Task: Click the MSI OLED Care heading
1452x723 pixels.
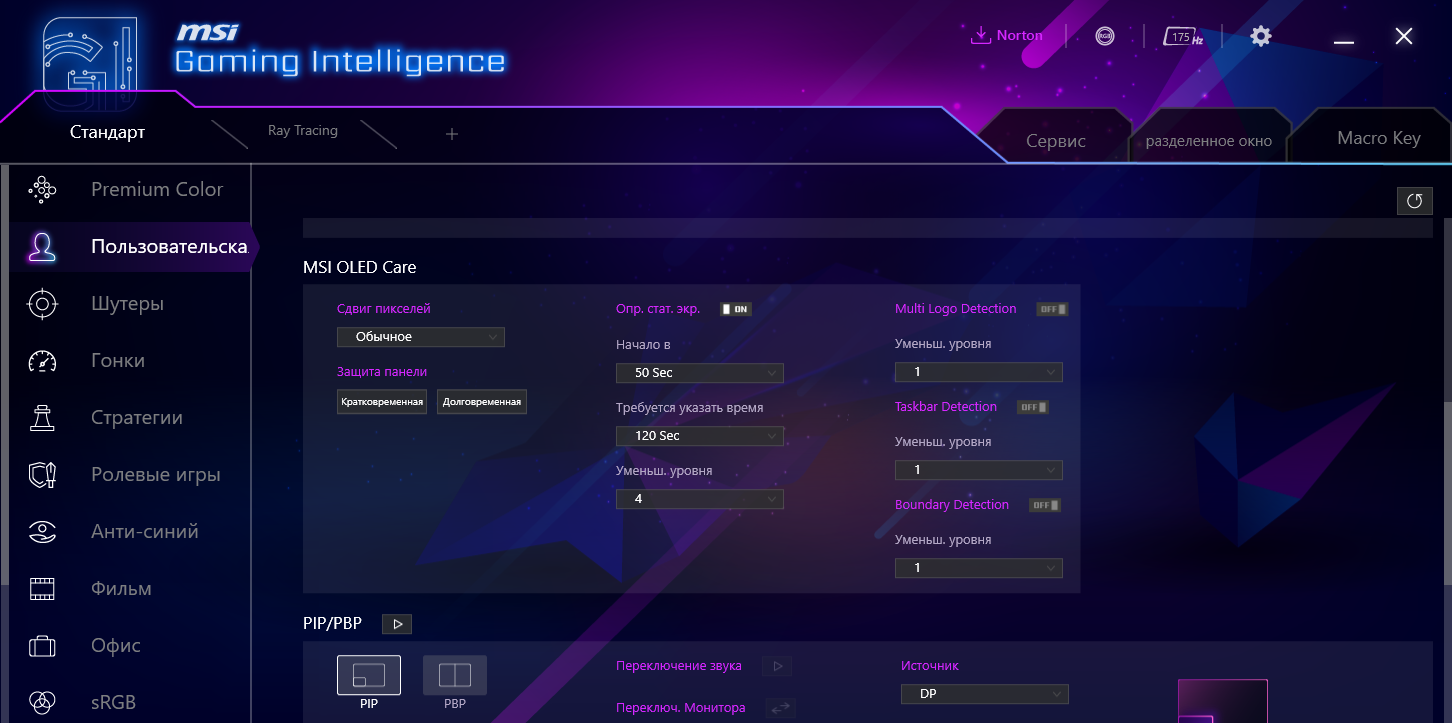Action: (x=360, y=267)
